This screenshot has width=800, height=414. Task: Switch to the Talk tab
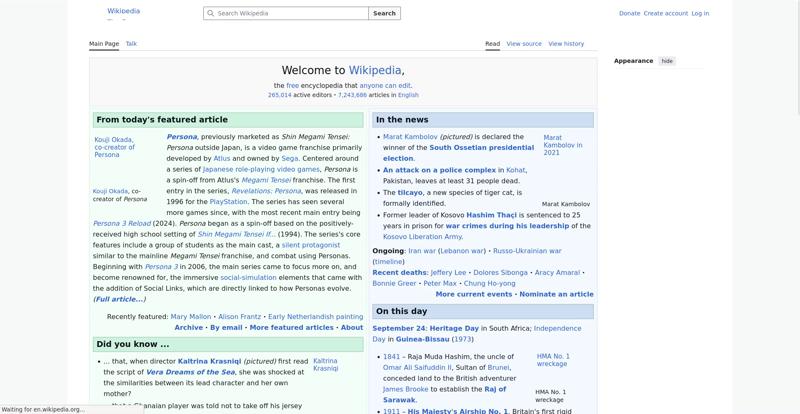(131, 44)
